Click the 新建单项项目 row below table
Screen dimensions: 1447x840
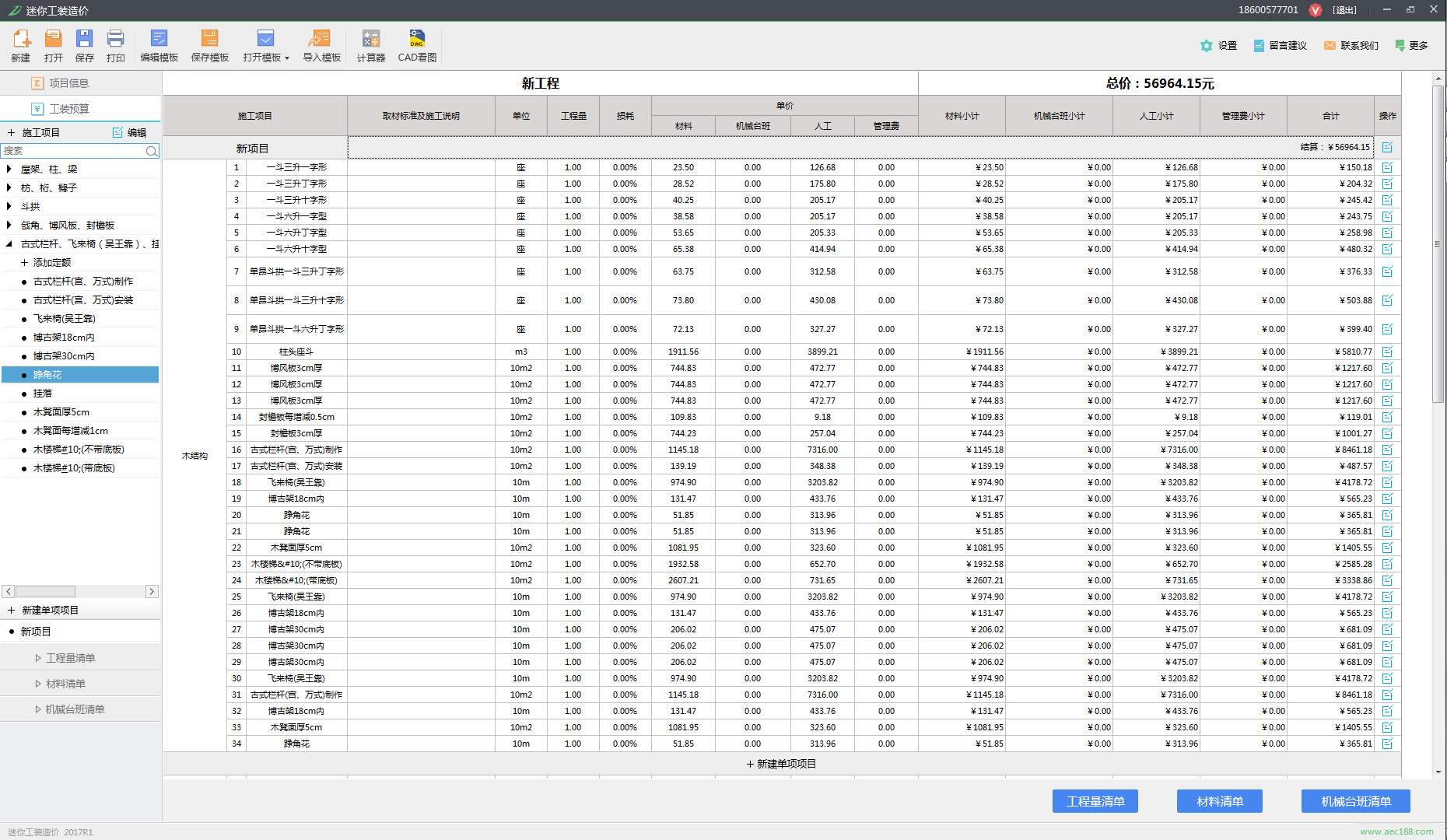pos(781,764)
